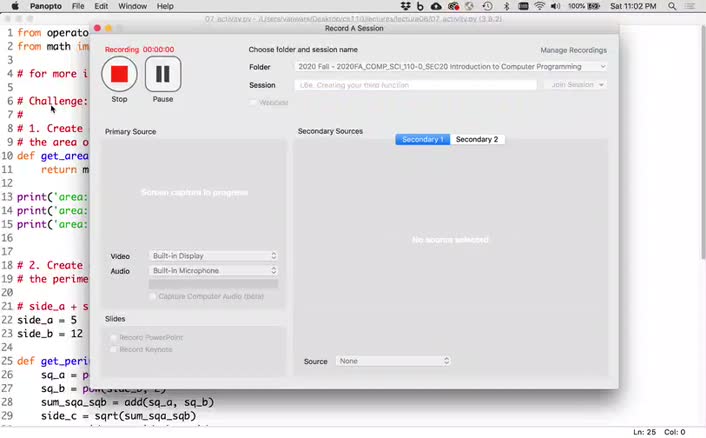The height and width of the screenshot is (438, 706).
Task: Click the Bluetooth icon in menu bar
Action: [x=505, y=6]
